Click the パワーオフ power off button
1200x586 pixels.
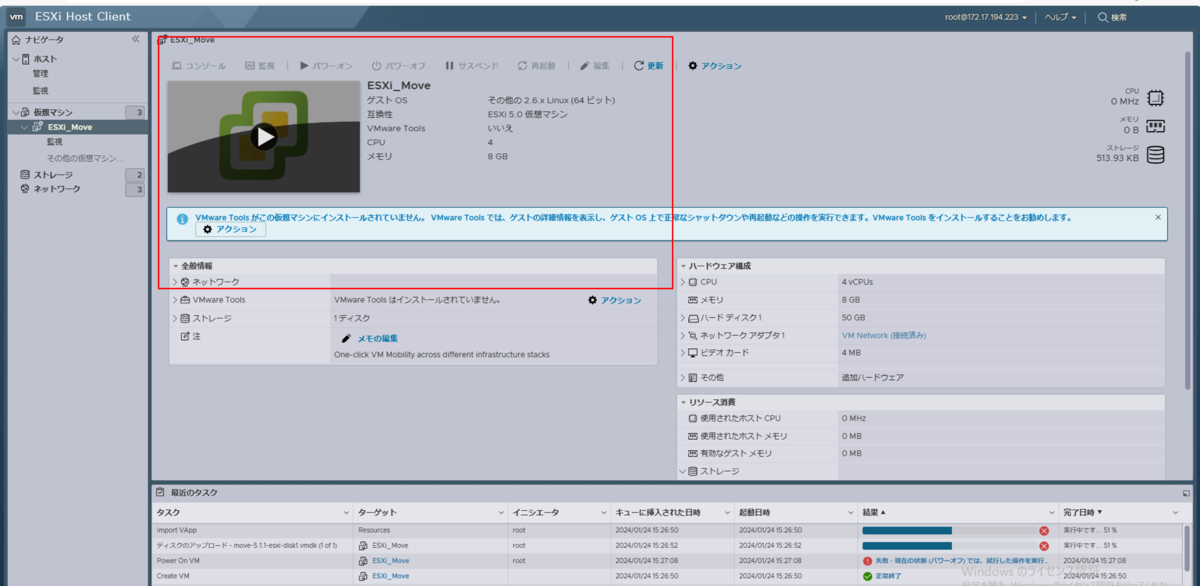(x=399, y=66)
